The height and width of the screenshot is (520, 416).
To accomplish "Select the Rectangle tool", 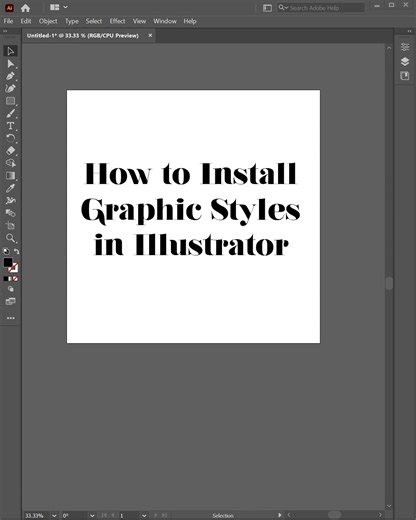I will (10, 101).
